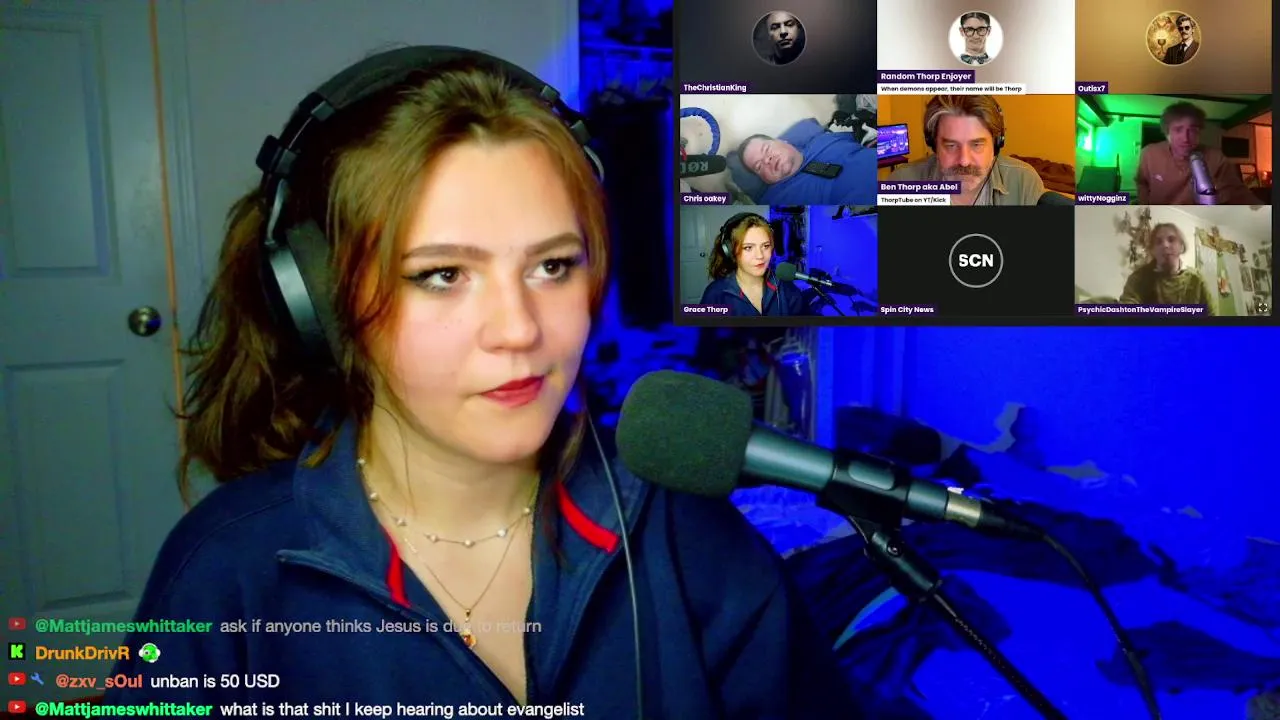Click the 'Outisx7' name label
This screenshot has width=1280, height=720.
[x=1091, y=88]
